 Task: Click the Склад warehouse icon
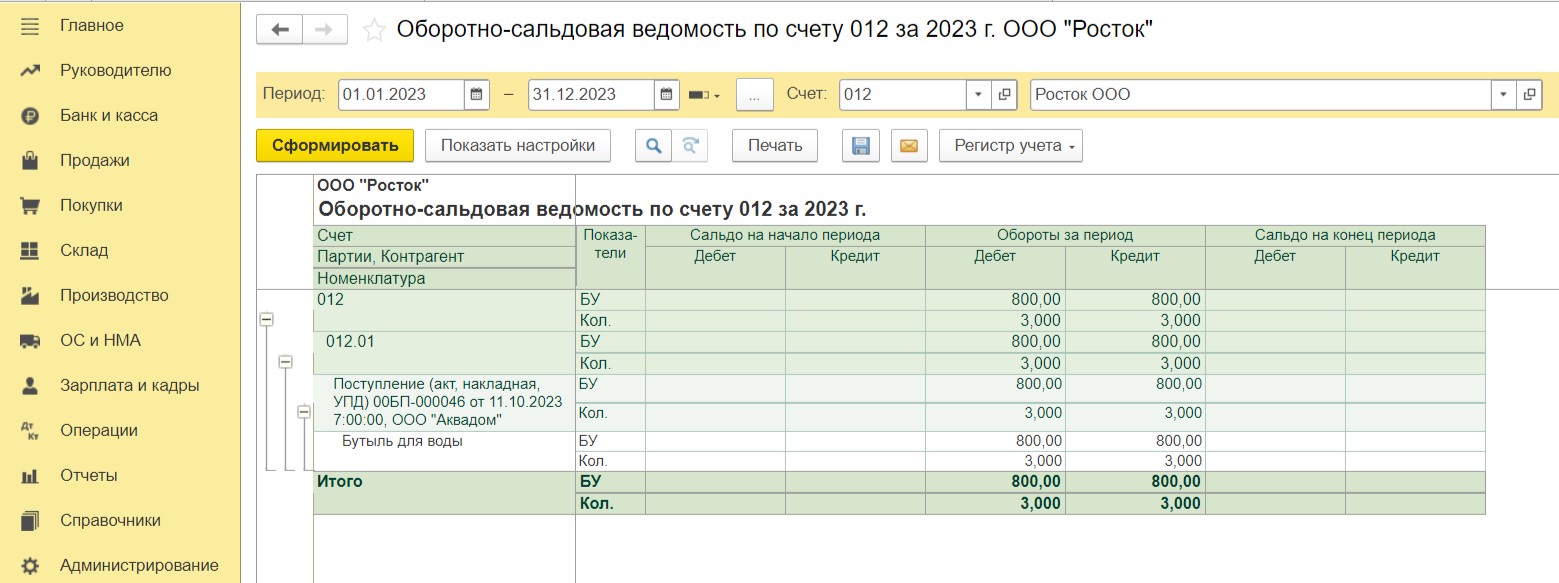pyautogui.click(x=30, y=251)
